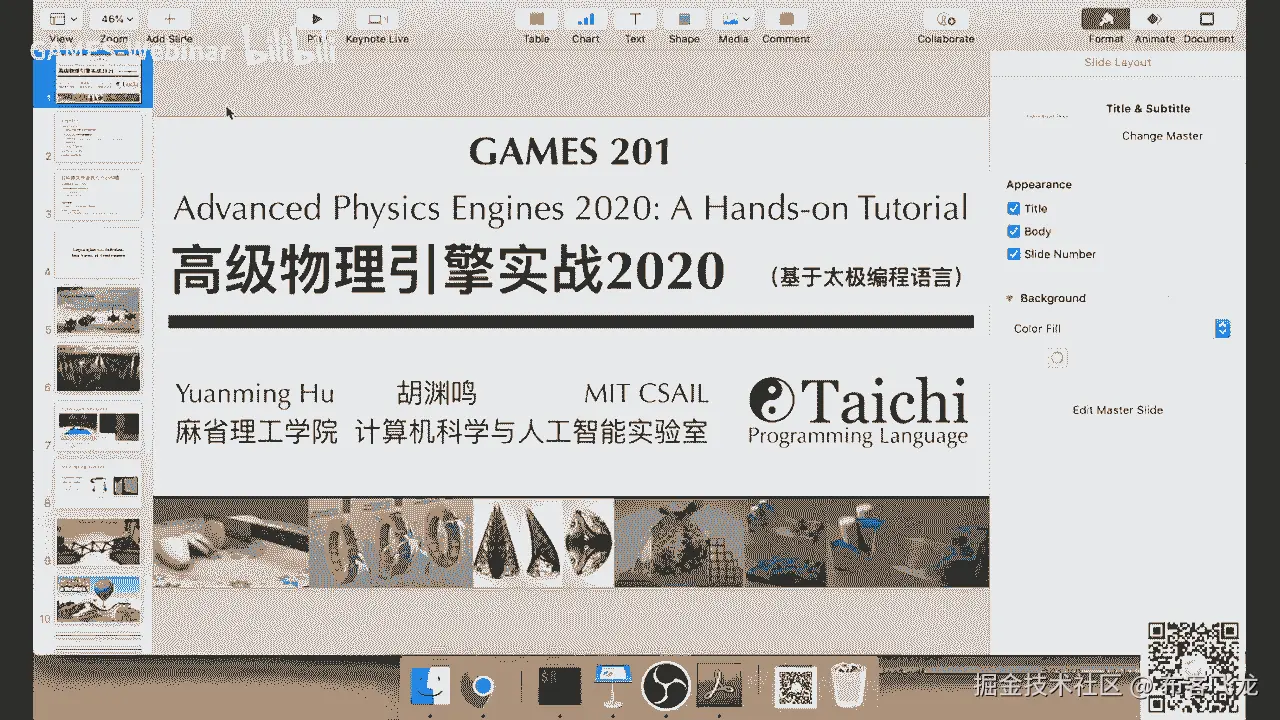Select the text 计算机科学与人工智能实验室
The width and height of the screenshot is (1280, 720).
(x=531, y=433)
